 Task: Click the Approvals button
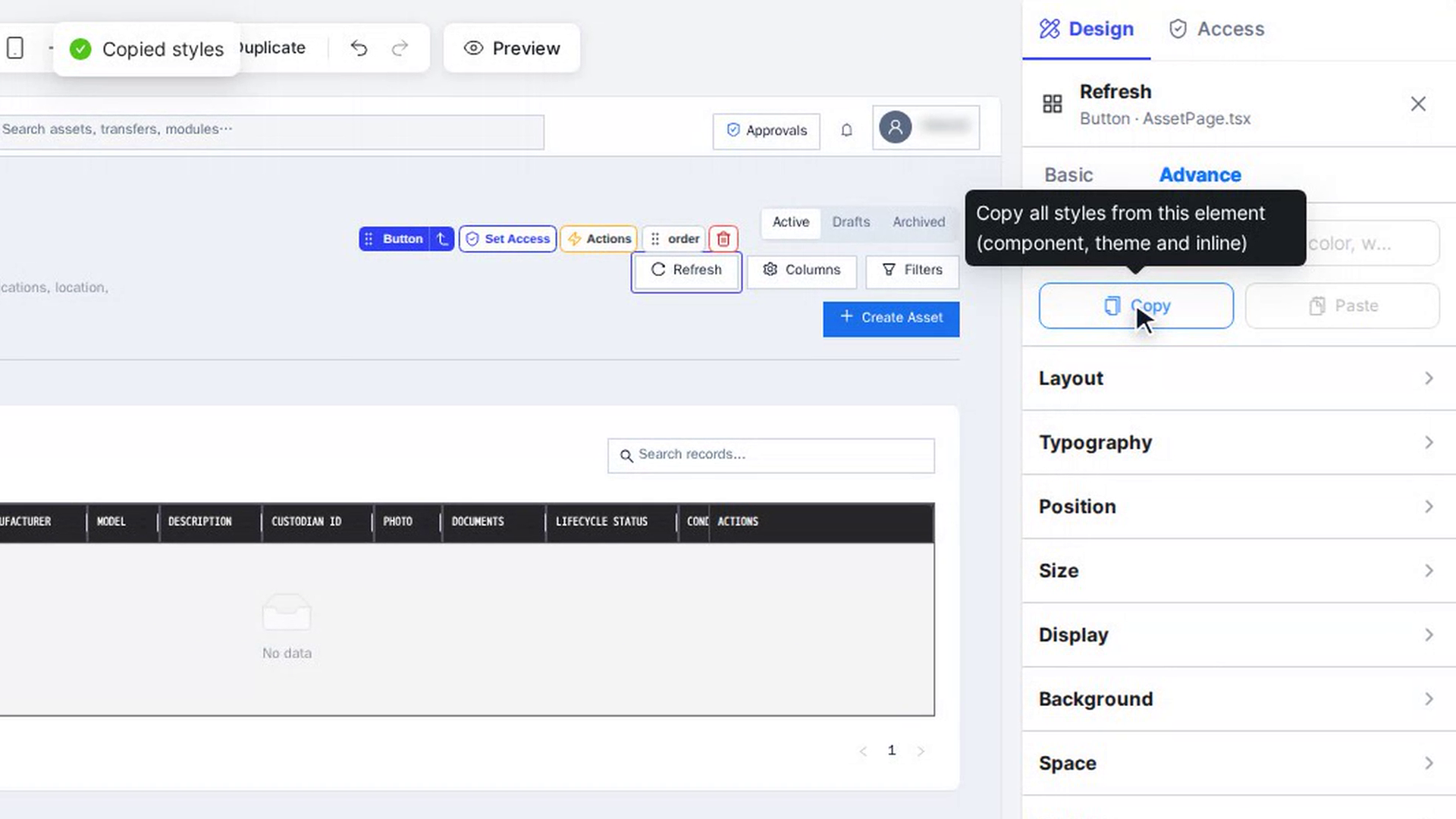[766, 130]
